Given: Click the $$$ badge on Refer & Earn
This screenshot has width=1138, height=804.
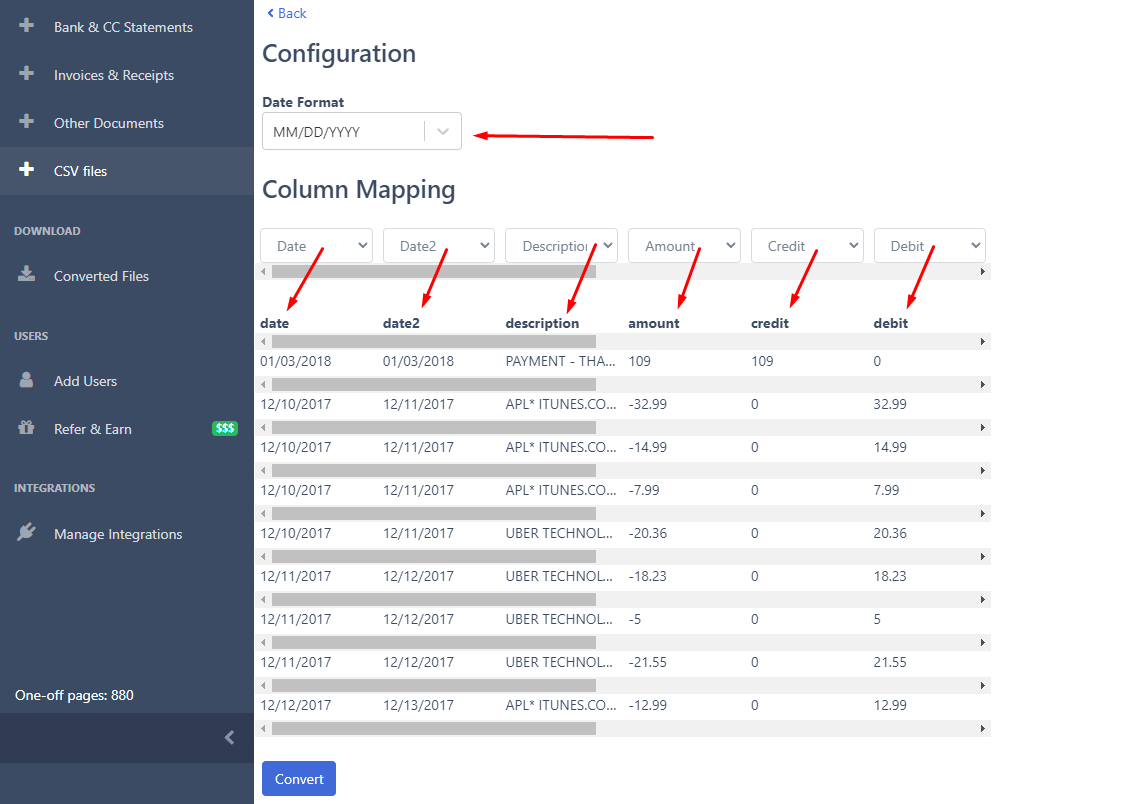Looking at the screenshot, I should 224,428.
